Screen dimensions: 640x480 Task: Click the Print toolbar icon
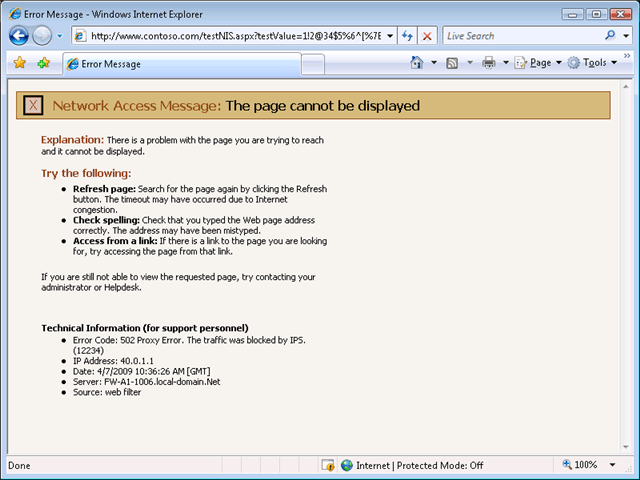pos(489,63)
